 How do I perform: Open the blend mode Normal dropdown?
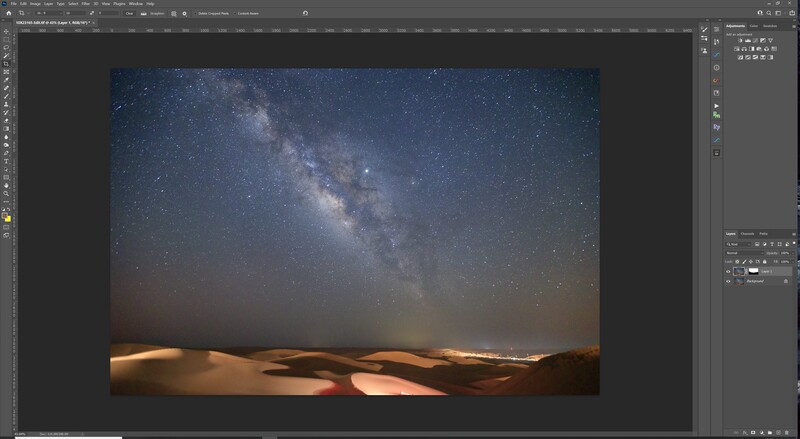tap(744, 253)
